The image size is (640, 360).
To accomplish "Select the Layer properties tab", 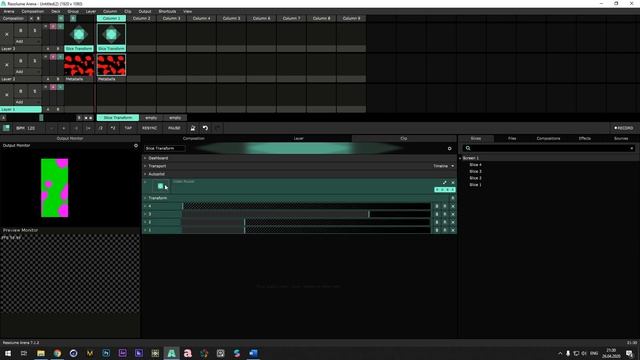I will coord(299,138).
